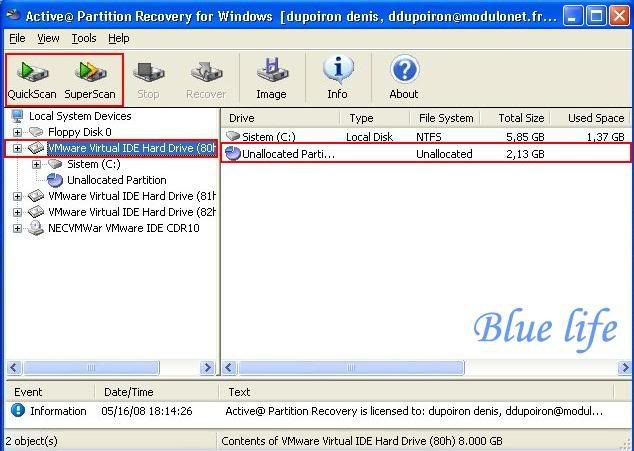Screen dimensions: 634x451
Task: Click the Event log column header
Action: point(50,392)
